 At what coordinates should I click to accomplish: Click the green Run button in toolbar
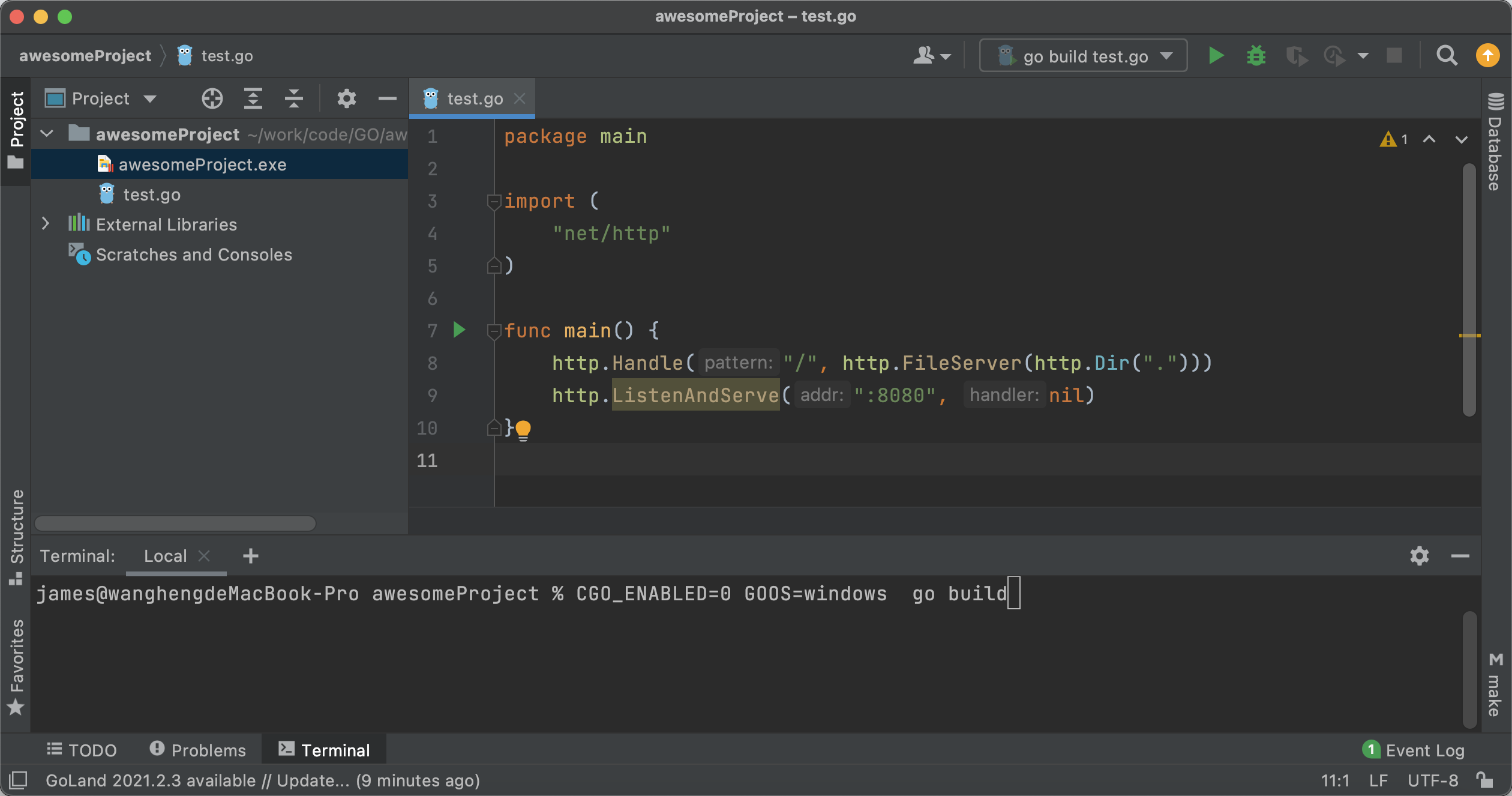click(x=1216, y=56)
